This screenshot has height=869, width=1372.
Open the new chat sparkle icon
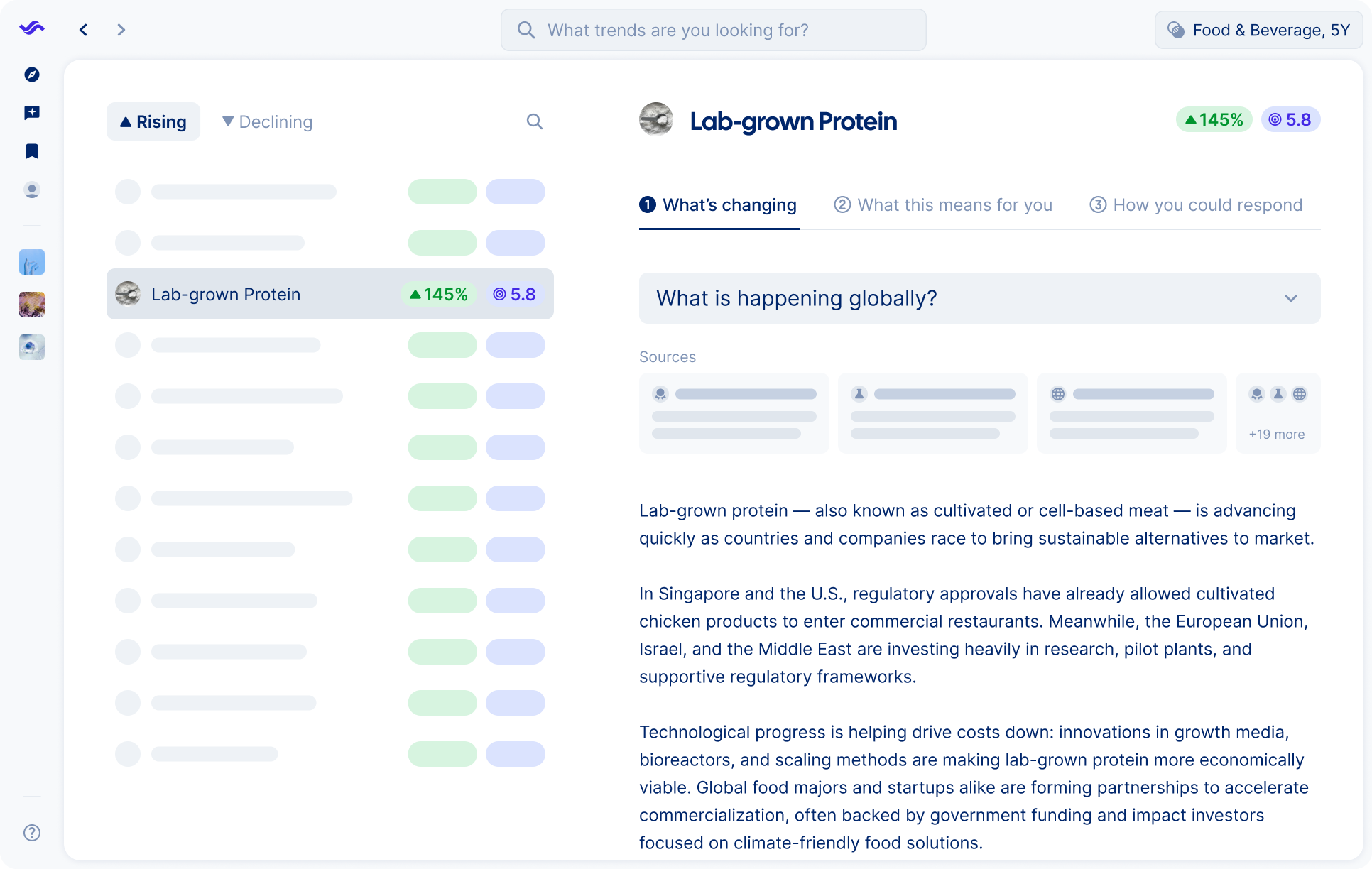point(32,113)
